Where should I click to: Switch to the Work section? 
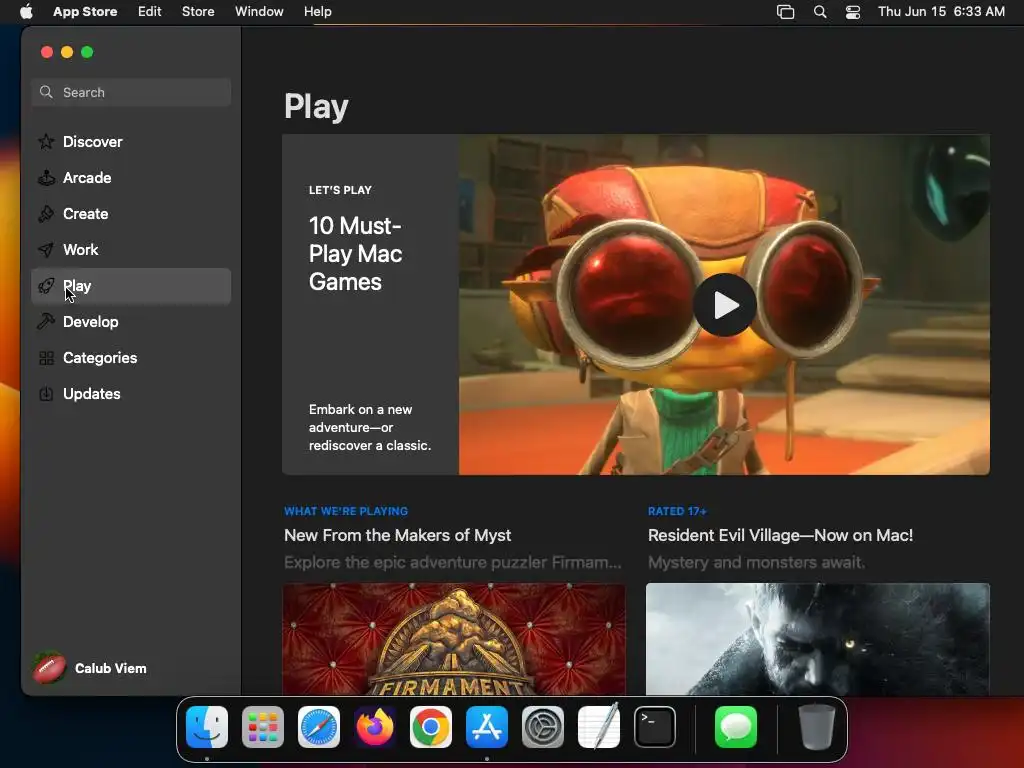coord(131,249)
